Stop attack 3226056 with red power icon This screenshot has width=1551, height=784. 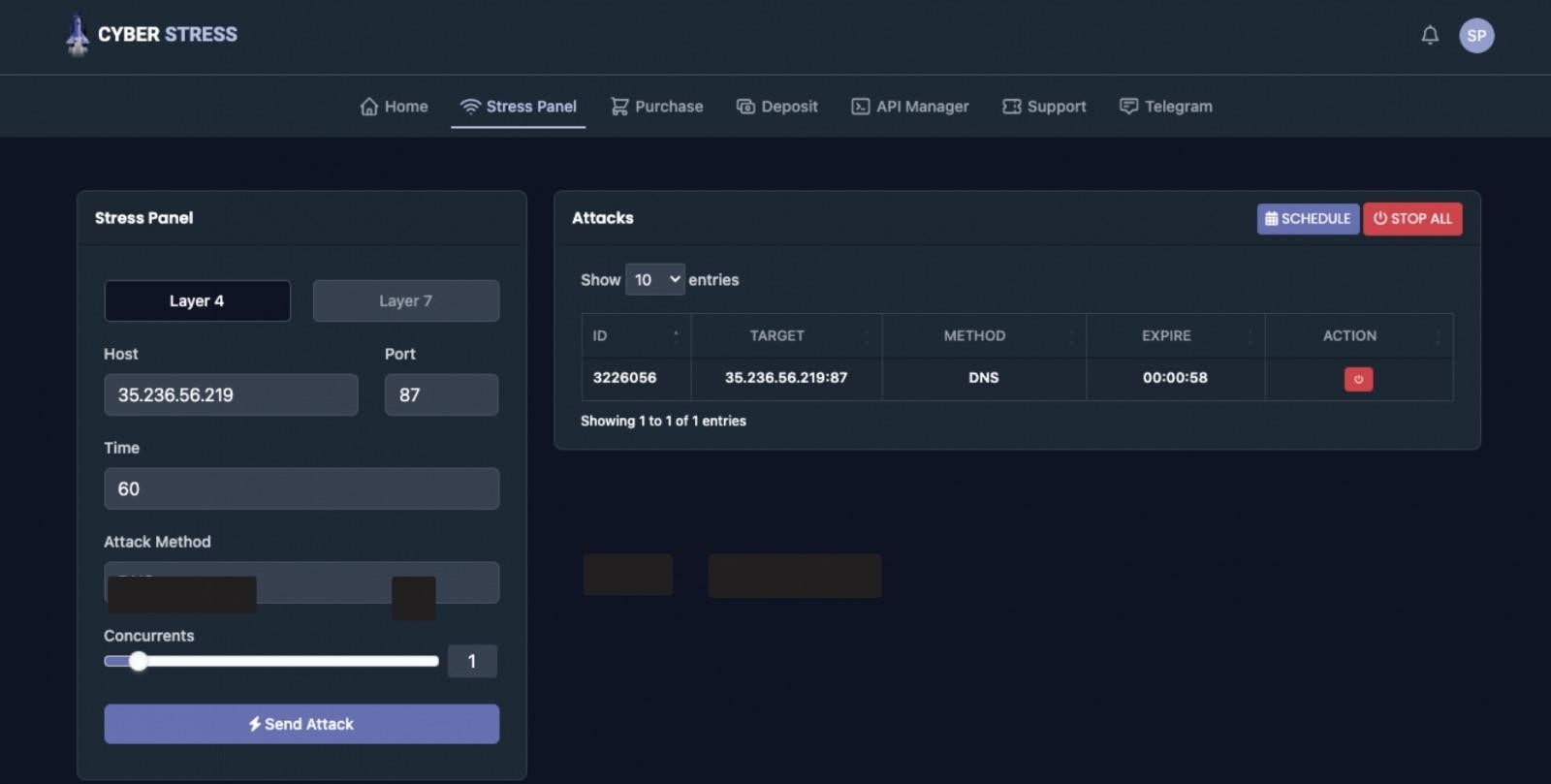(x=1357, y=379)
